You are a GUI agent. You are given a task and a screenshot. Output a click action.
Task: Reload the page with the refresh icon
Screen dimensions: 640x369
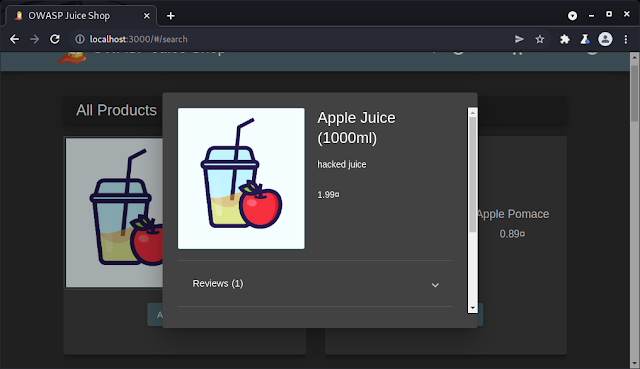[x=55, y=39]
